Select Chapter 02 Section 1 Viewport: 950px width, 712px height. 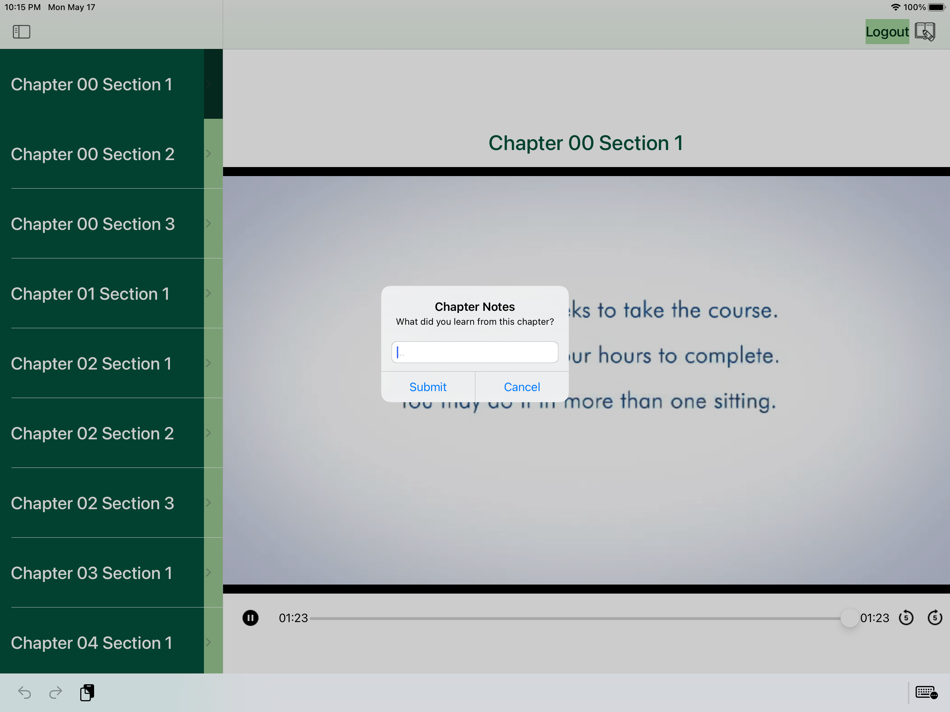pyautogui.click(x=111, y=363)
